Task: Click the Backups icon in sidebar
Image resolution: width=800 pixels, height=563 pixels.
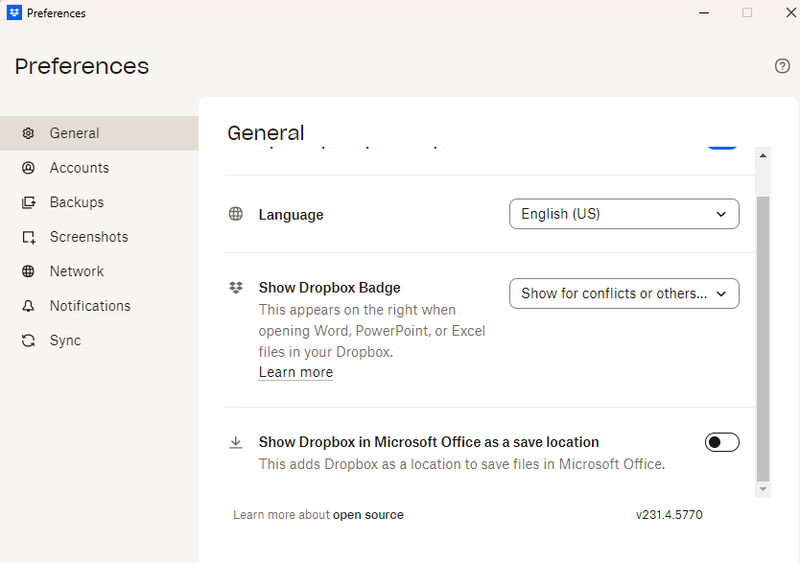Action: coord(29,202)
